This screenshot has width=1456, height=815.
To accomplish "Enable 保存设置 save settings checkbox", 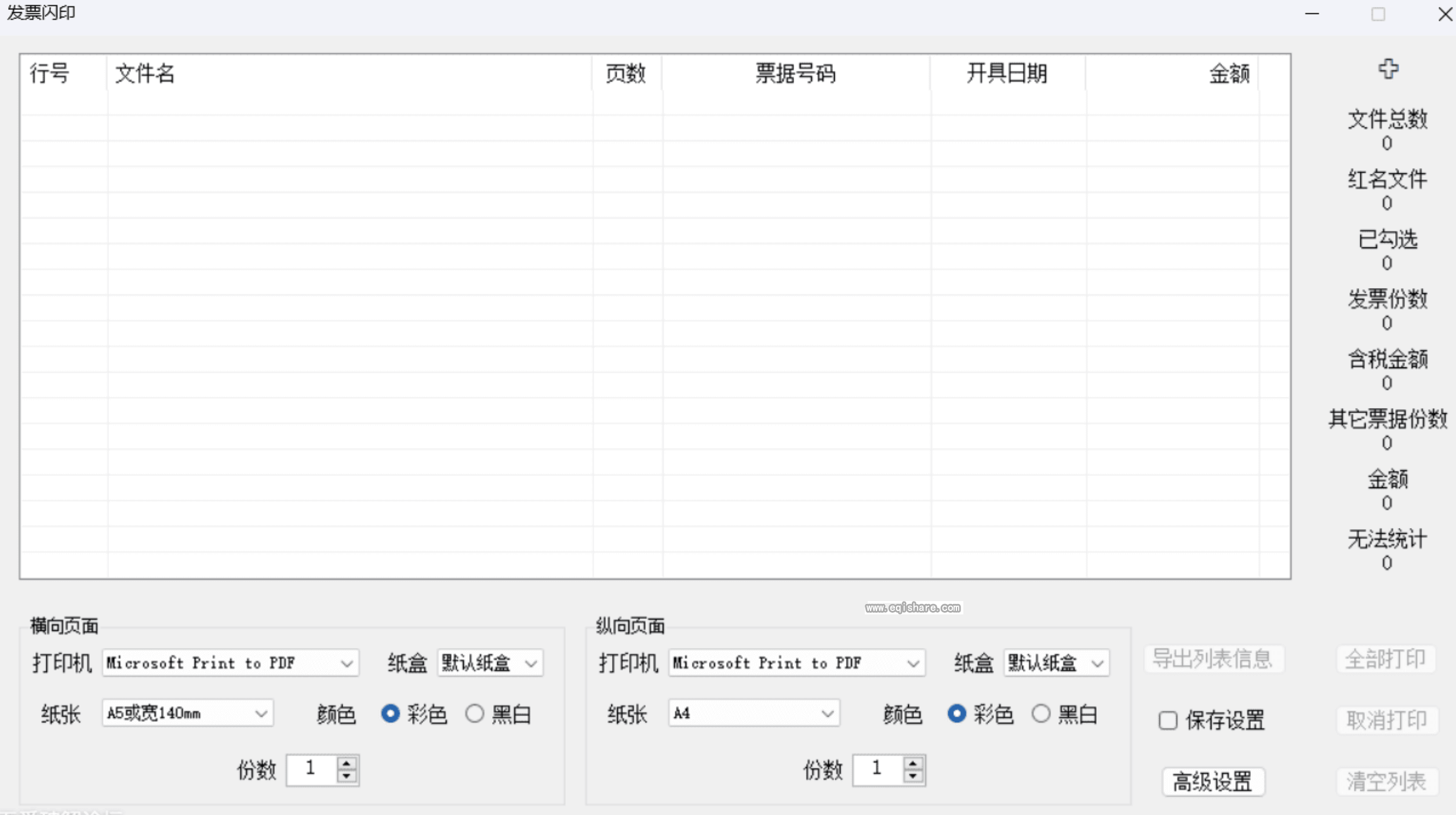I will [1169, 719].
